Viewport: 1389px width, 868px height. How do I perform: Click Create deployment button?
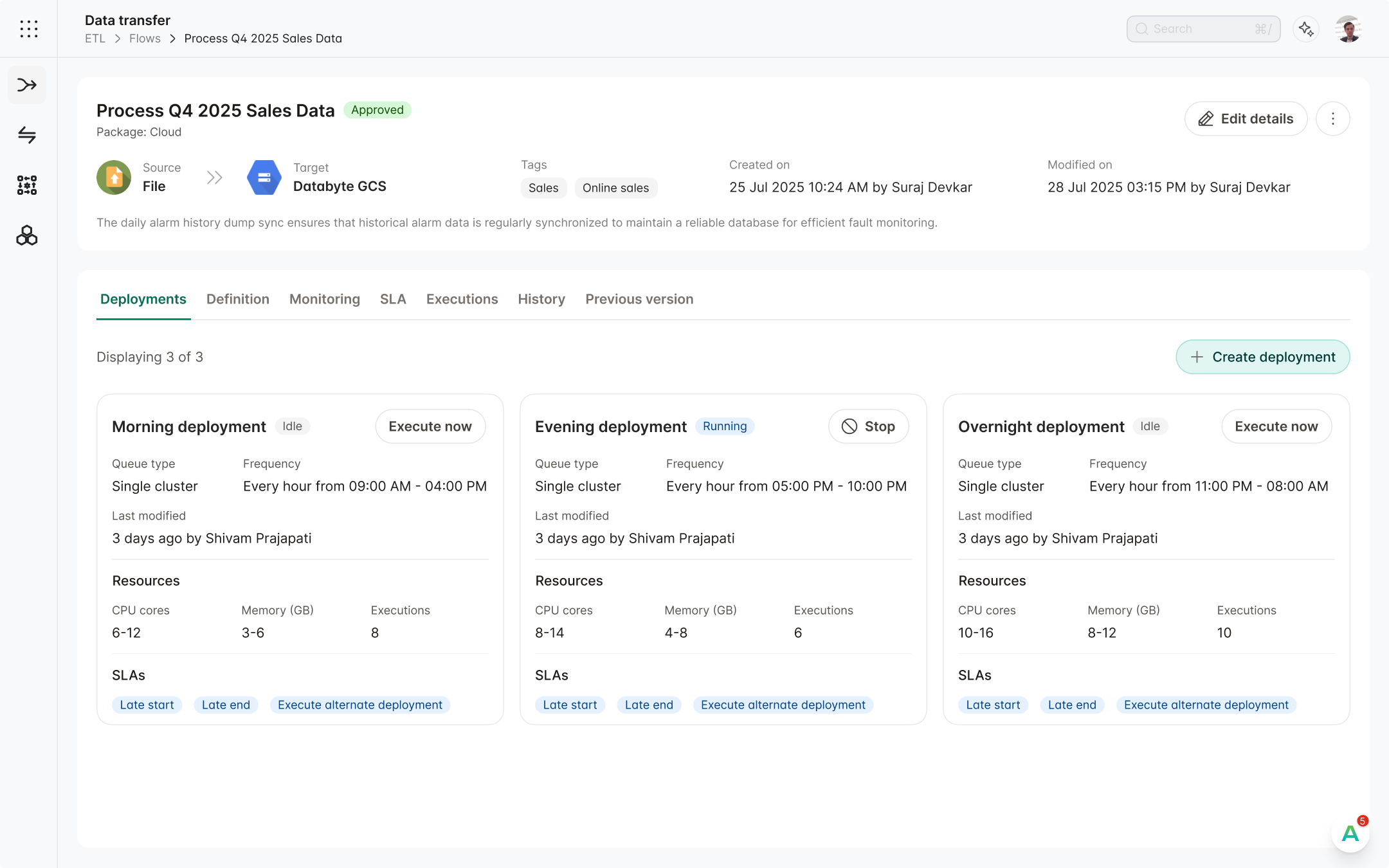point(1263,357)
